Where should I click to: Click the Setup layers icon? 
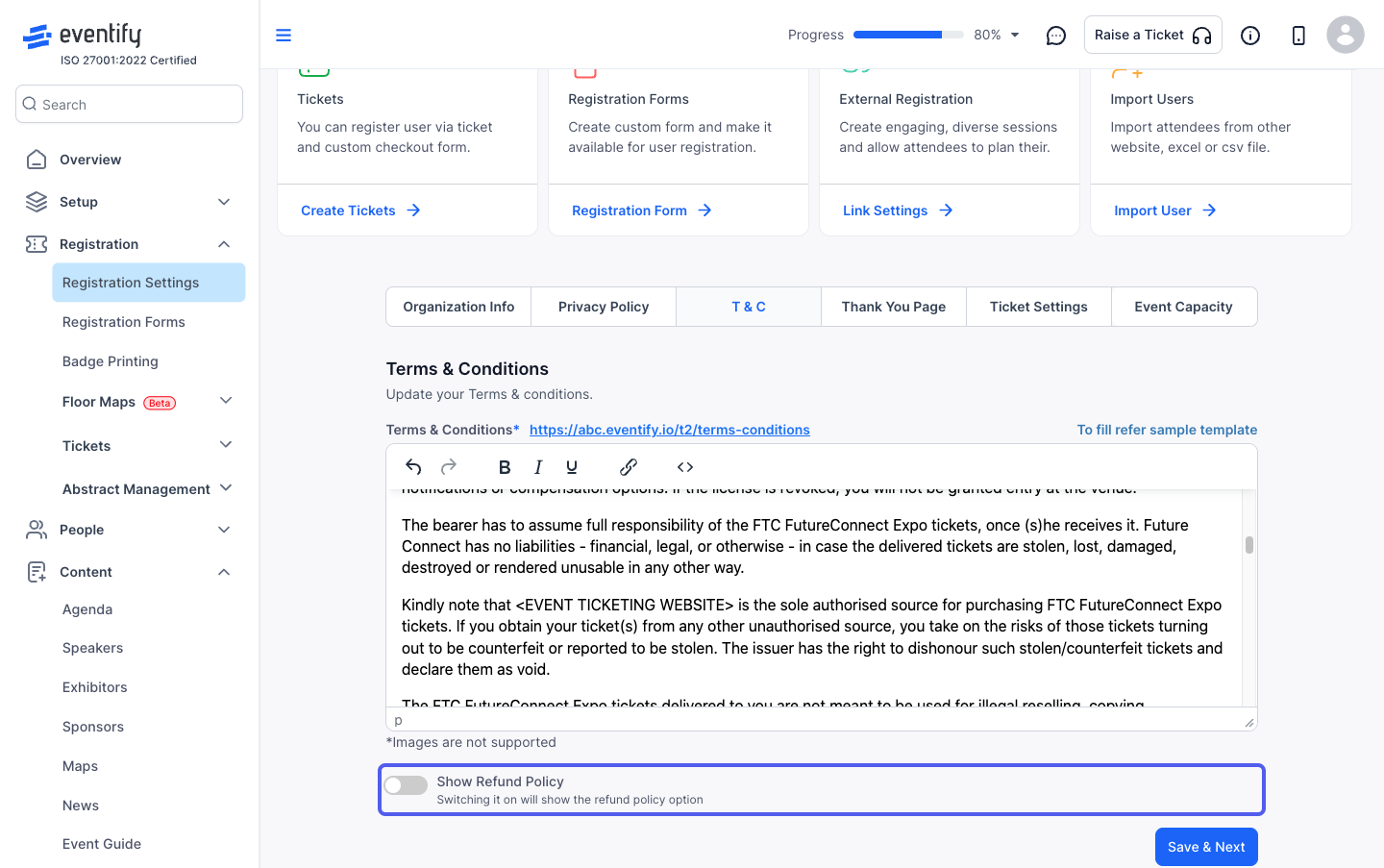(37, 202)
